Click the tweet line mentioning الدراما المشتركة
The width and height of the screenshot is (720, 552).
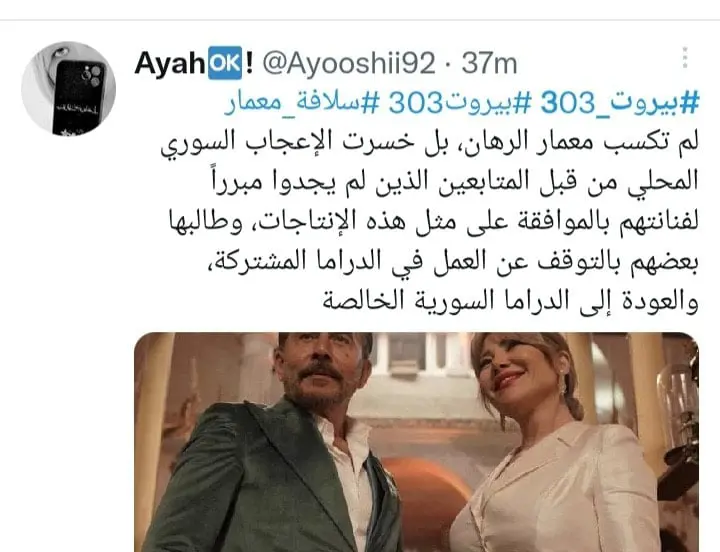[x=450, y=263]
